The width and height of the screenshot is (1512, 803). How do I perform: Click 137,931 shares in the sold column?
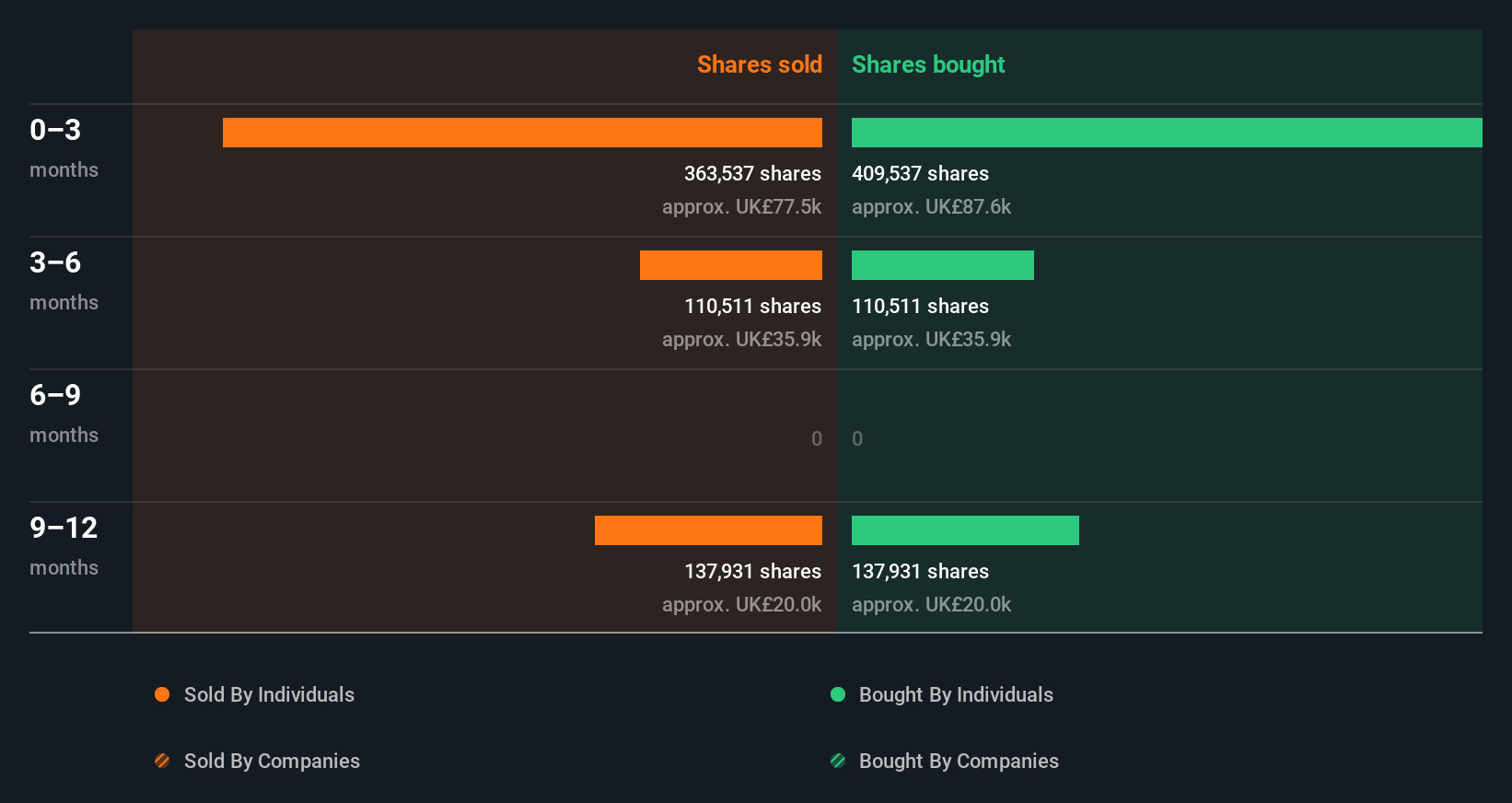pyautogui.click(x=752, y=572)
